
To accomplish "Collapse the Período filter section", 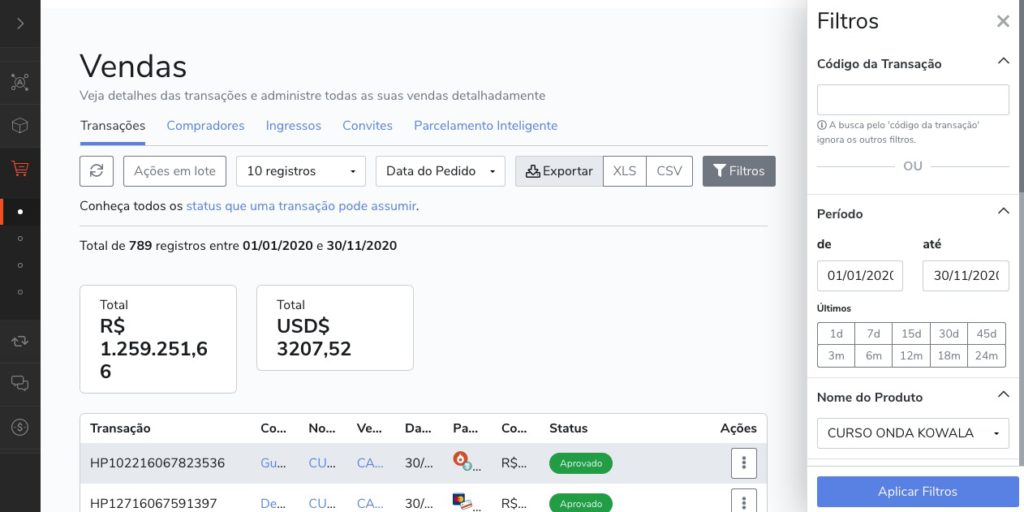I will click(x=1003, y=211).
